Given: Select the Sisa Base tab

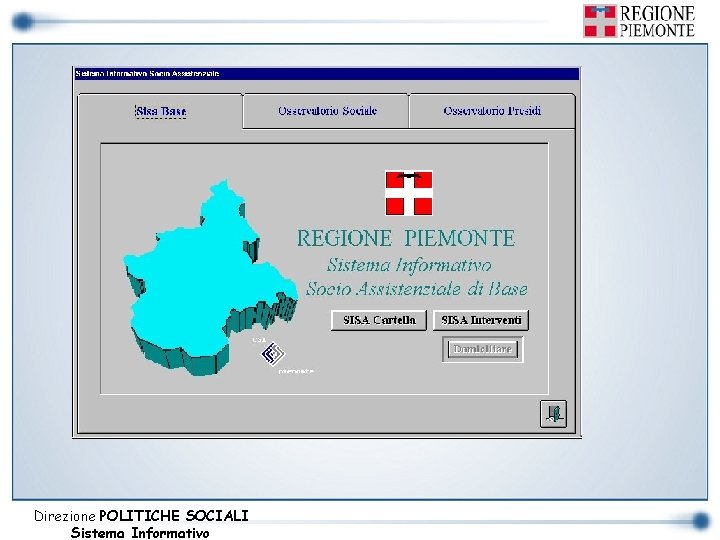Looking at the screenshot, I should [x=160, y=111].
